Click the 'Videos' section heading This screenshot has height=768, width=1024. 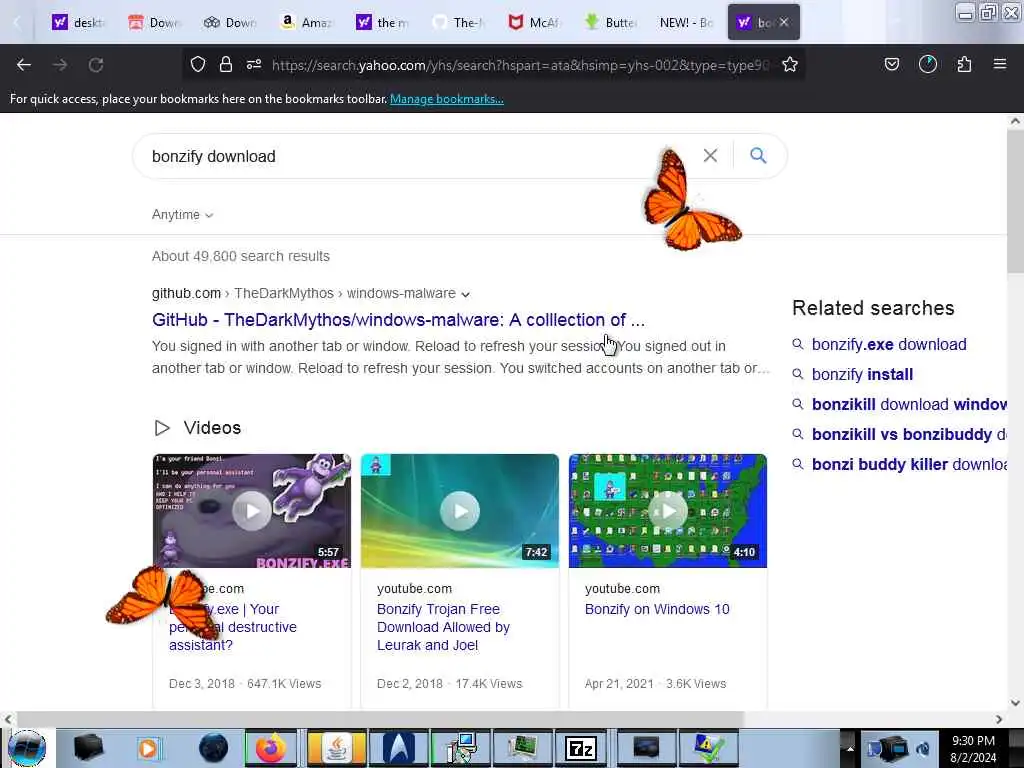(212, 428)
